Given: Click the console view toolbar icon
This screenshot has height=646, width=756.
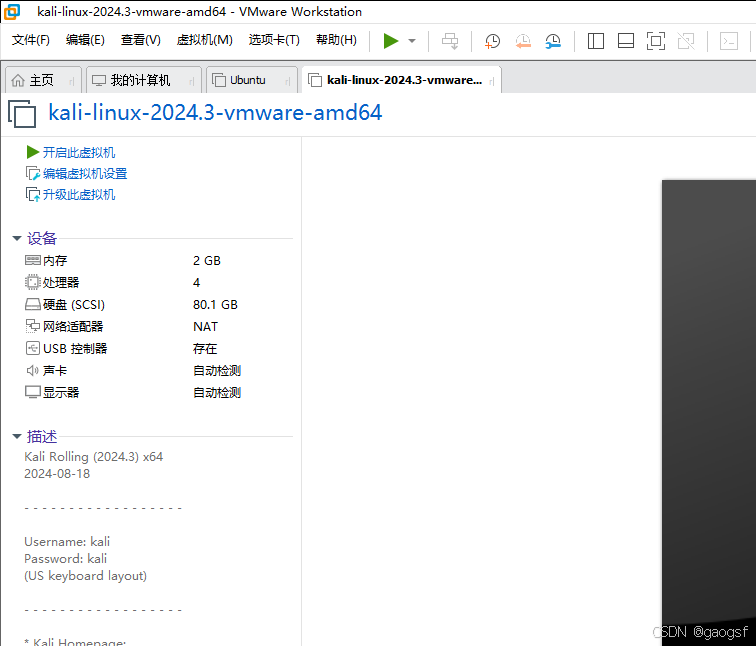Looking at the screenshot, I should (x=729, y=41).
